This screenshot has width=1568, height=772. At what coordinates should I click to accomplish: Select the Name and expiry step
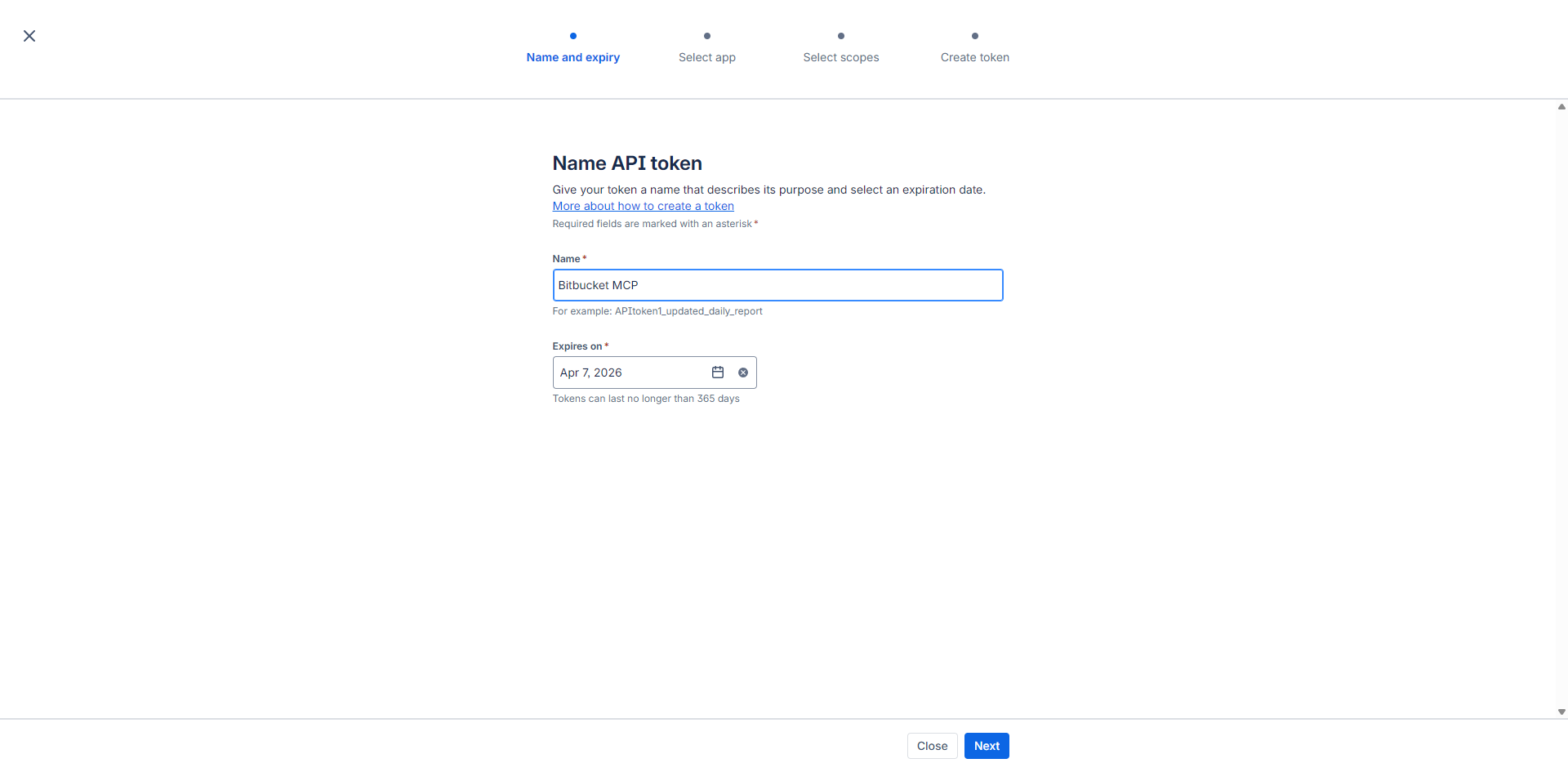(x=572, y=57)
